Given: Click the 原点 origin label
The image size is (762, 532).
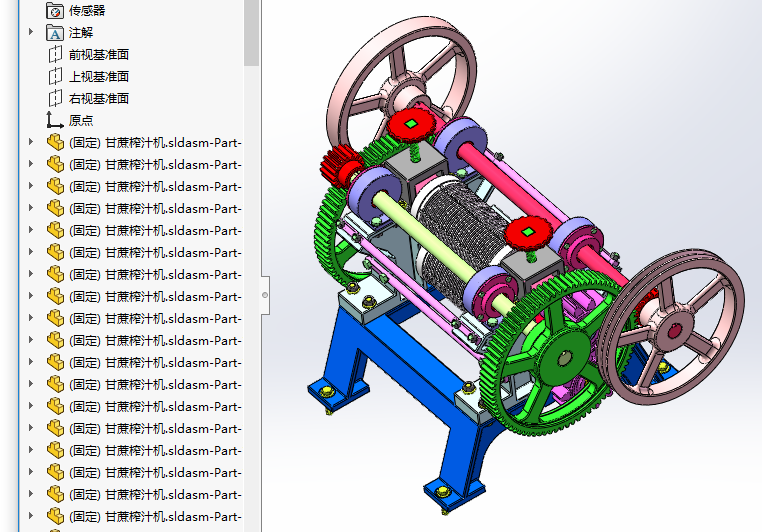Looking at the screenshot, I should 81,120.
